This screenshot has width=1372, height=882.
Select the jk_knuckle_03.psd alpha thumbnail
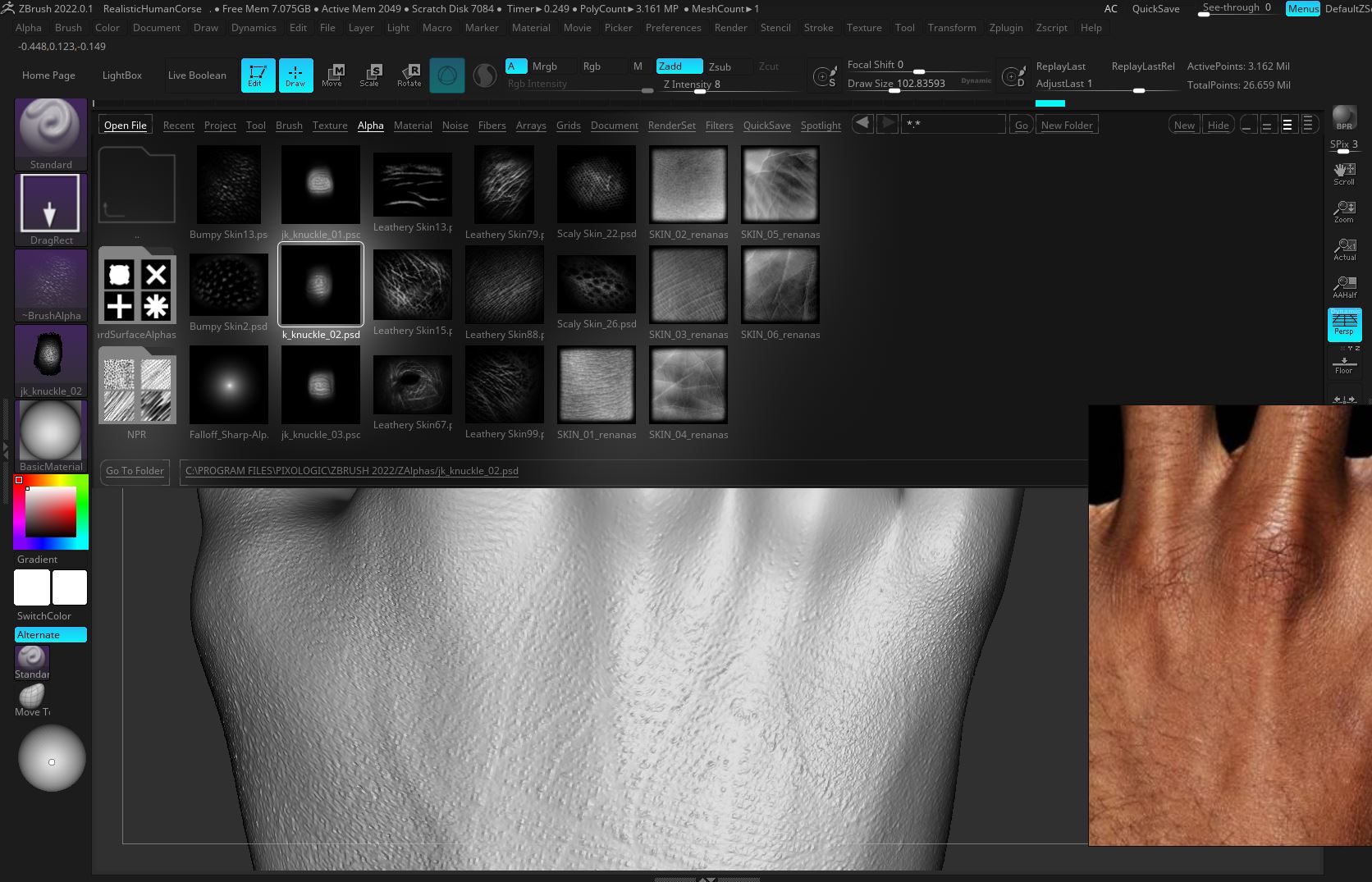(320, 385)
